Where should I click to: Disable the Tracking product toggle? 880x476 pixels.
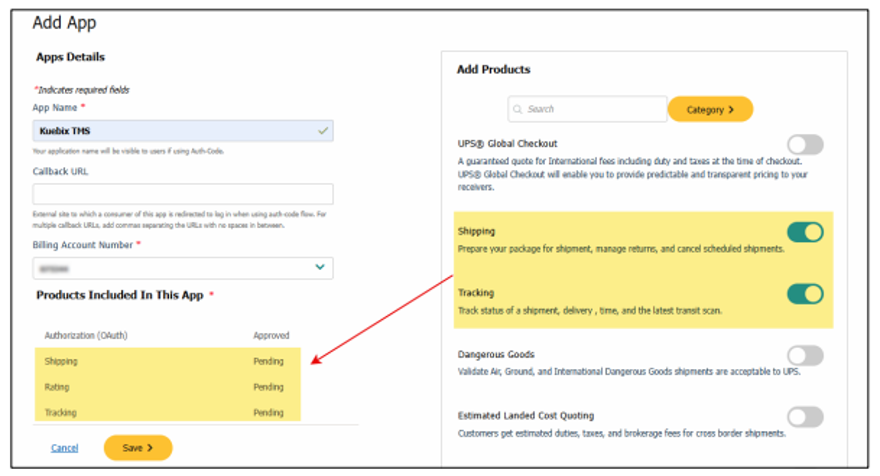[x=805, y=294]
